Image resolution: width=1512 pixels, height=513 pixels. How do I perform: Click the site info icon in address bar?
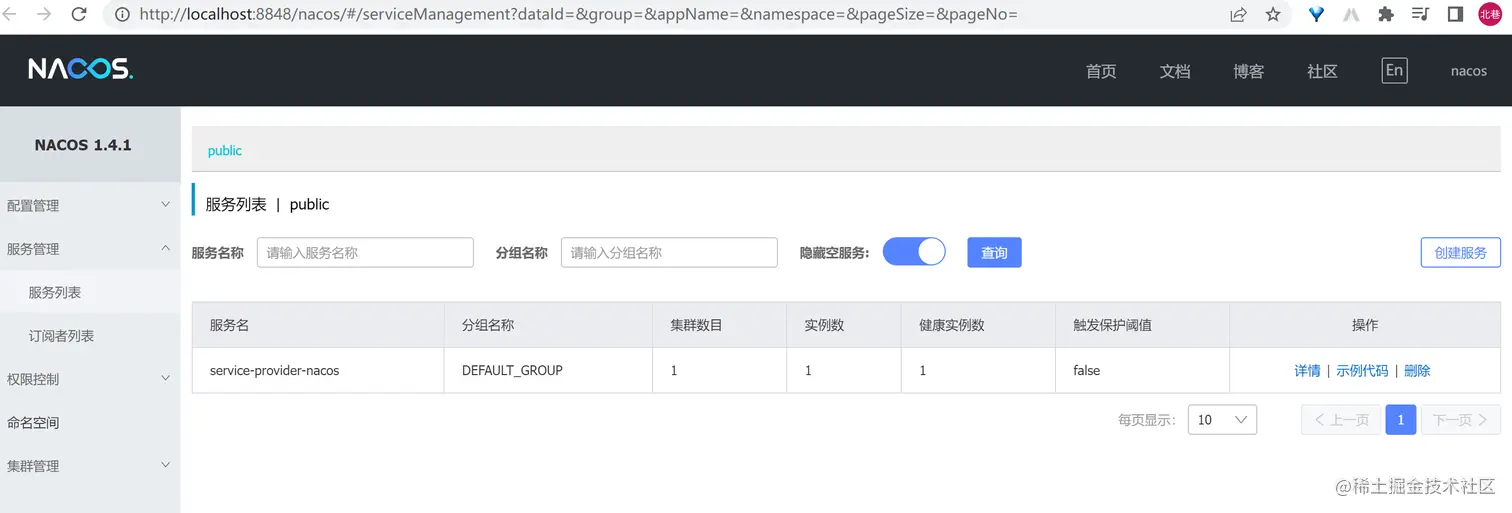point(122,14)
